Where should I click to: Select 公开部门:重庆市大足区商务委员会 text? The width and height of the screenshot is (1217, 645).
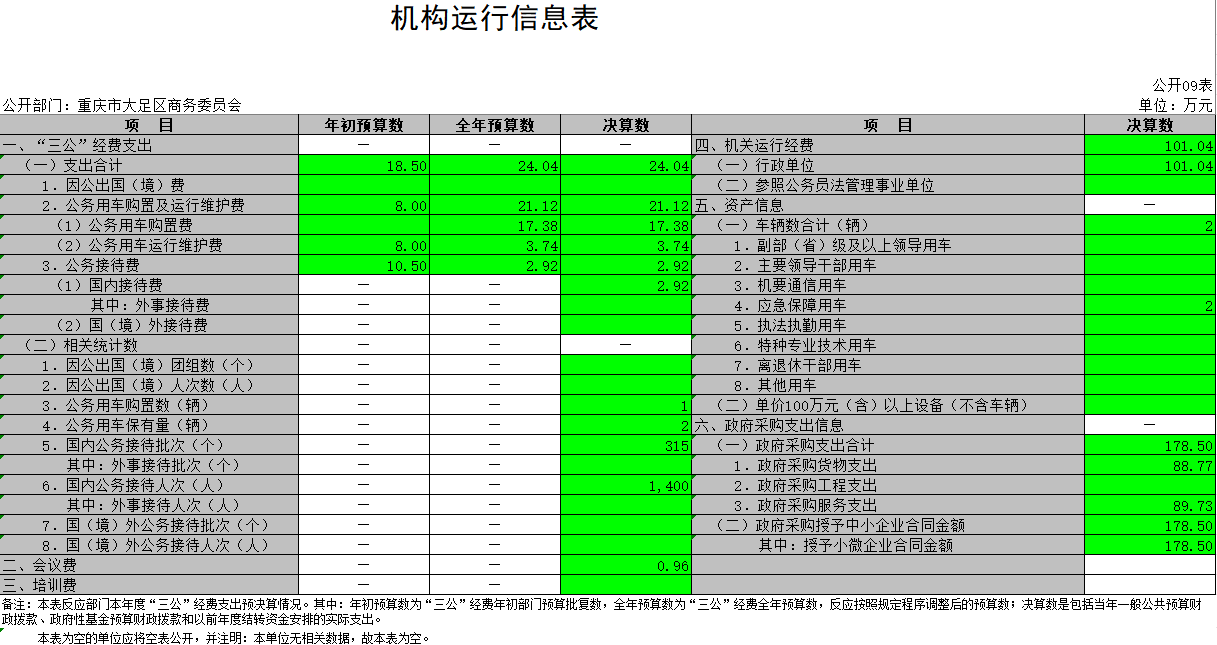coord(122,104)
